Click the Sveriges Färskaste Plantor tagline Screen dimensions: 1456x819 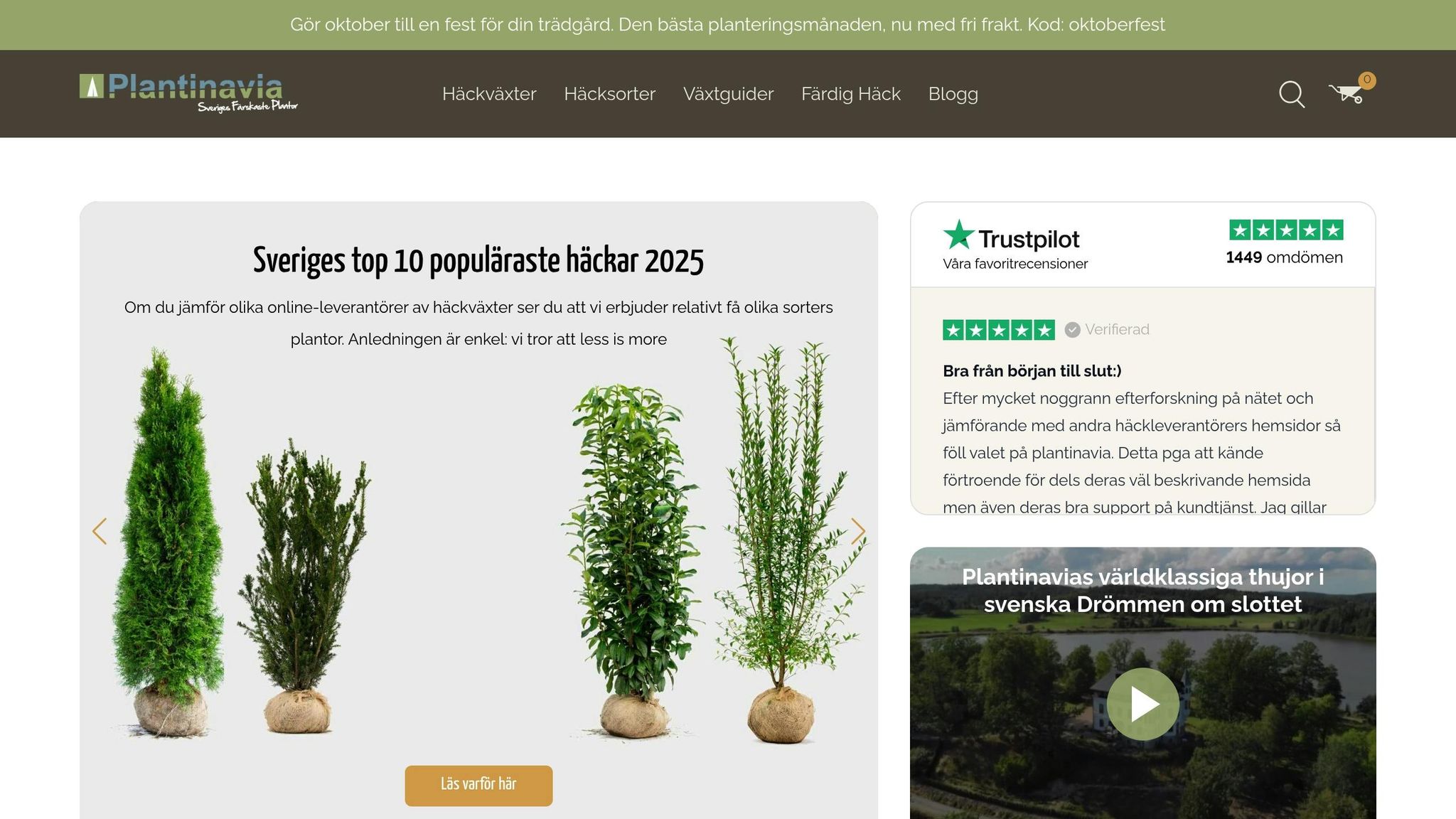click(247, 107)
